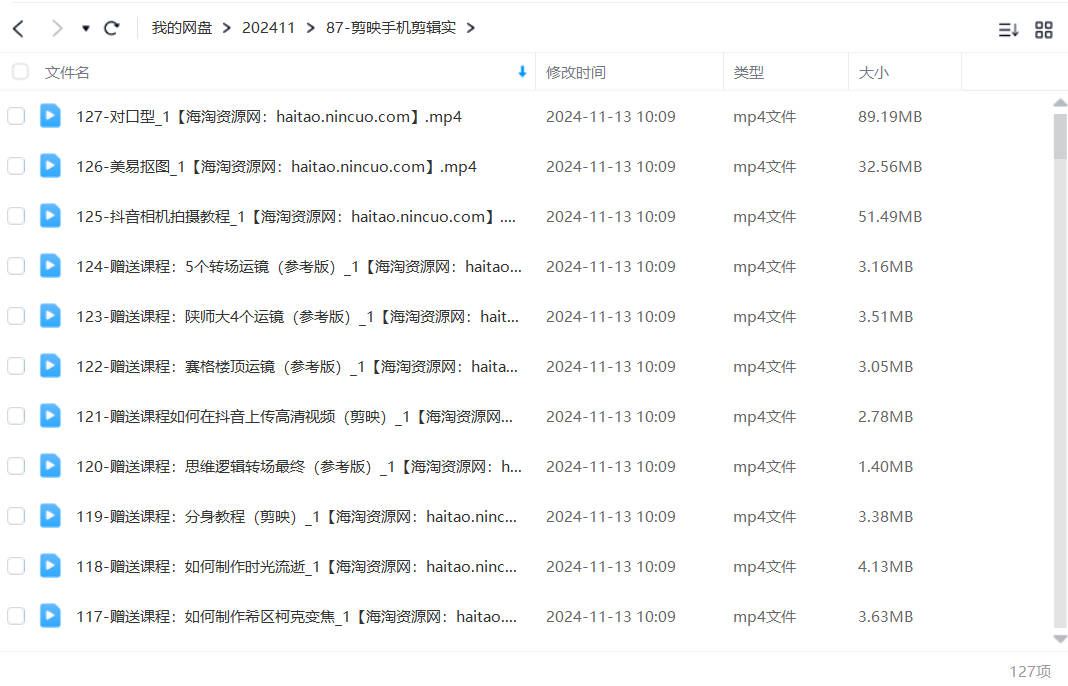Expand chevron after 202411 breadcrumb

pyautogui.click(x=311, y=28)
